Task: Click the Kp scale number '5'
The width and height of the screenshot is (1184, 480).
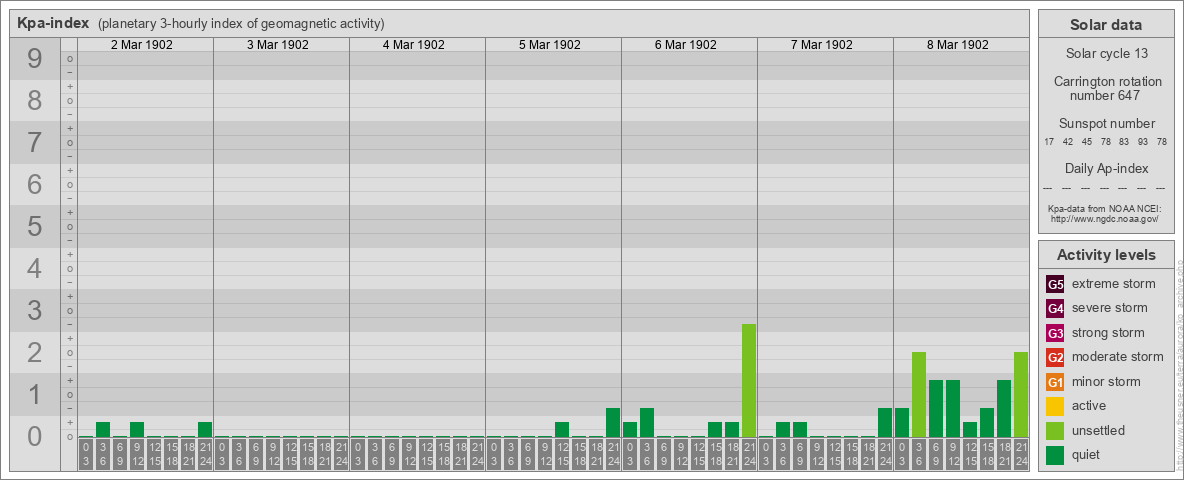Action: [x=34, y=226]
